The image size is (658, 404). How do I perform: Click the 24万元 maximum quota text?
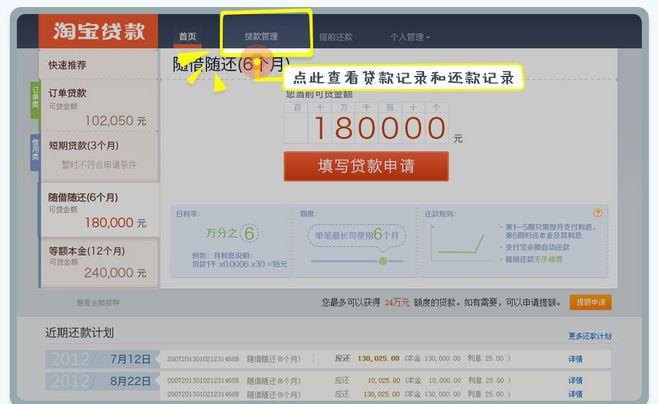tap(397, 302)
